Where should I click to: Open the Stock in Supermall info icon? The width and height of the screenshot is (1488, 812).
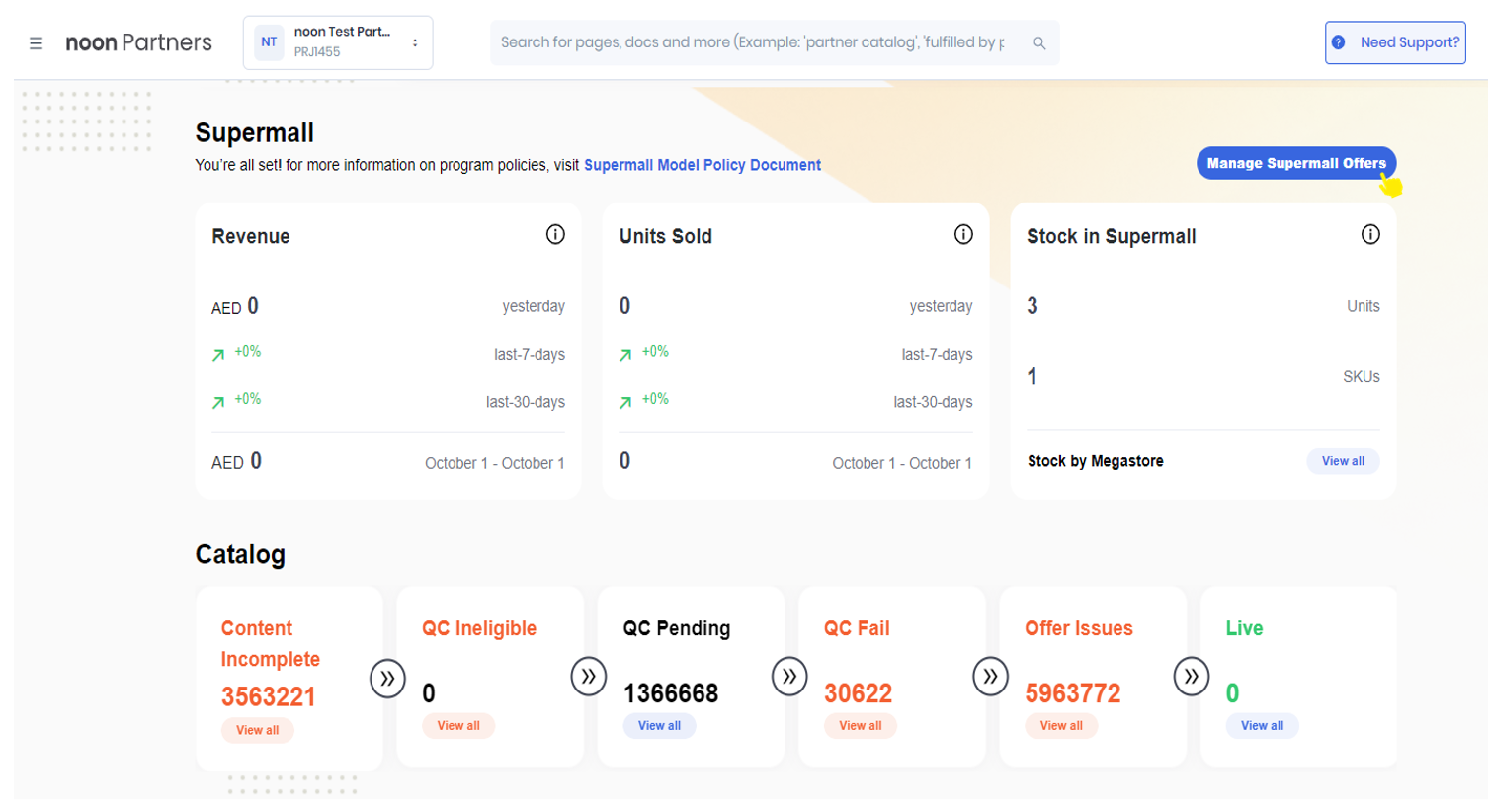point(1370,234)
